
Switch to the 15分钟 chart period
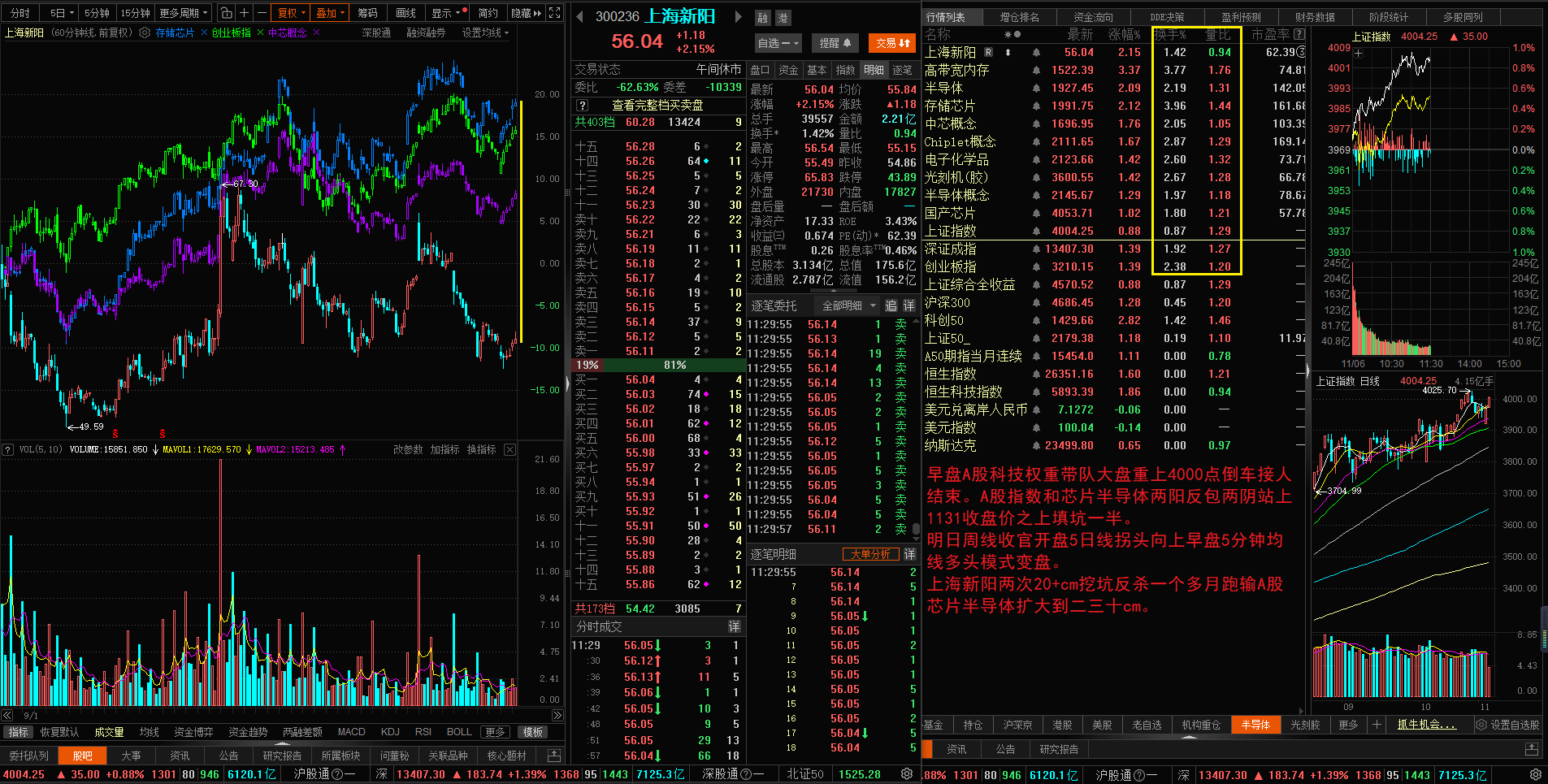(x=135, y=13)
